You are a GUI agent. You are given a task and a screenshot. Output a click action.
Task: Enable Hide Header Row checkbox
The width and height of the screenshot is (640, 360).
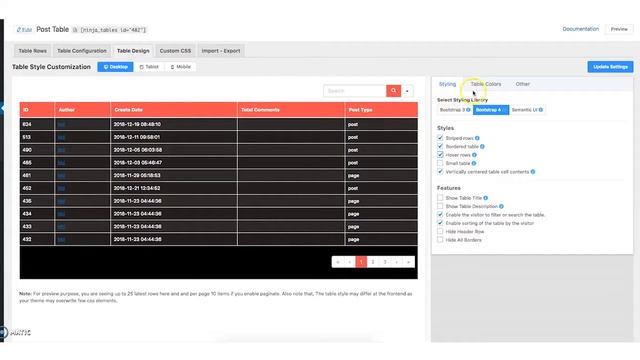click(x=440, y=231)
